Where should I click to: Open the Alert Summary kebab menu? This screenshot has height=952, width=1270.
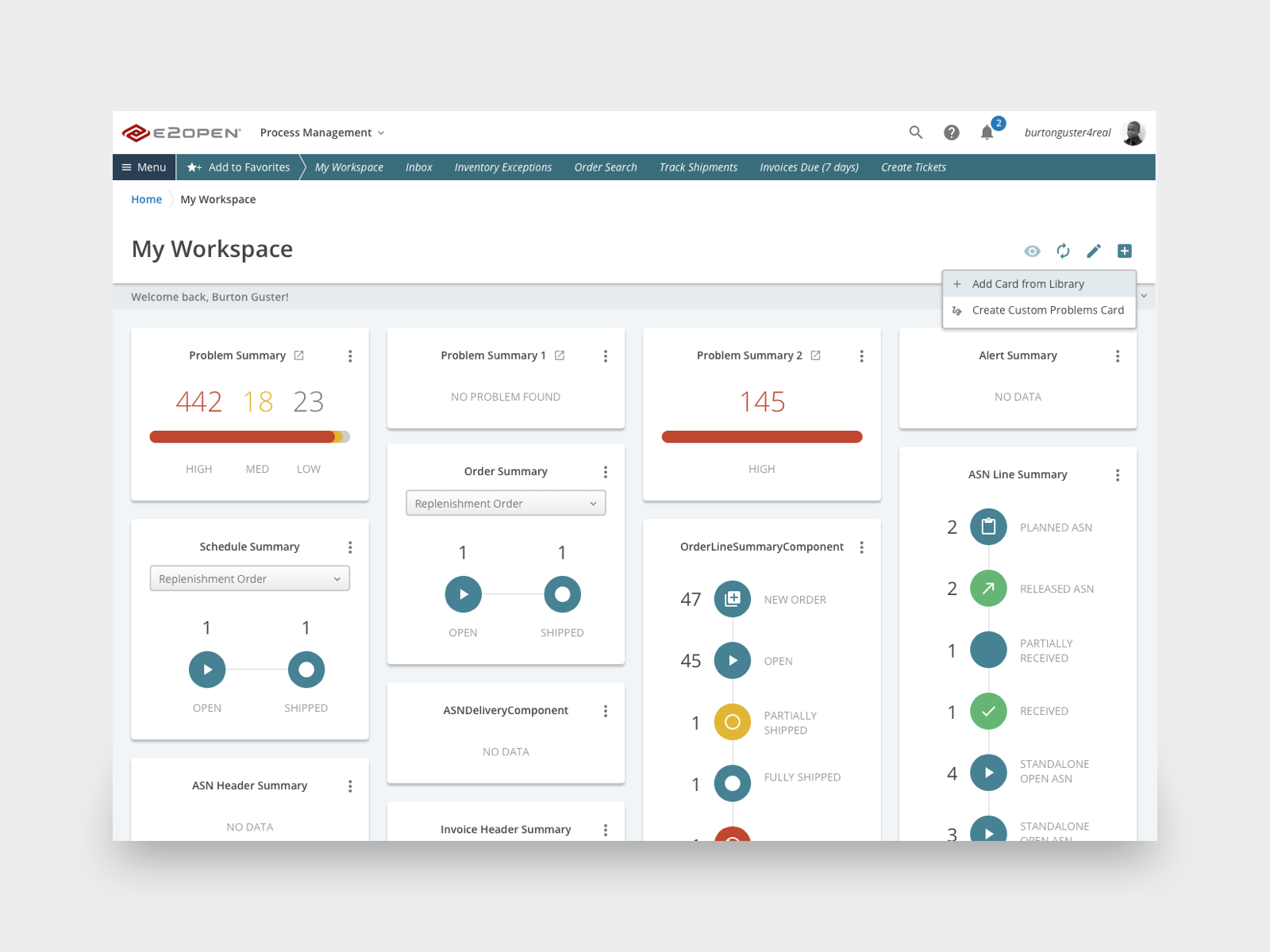click(1117, 356)
